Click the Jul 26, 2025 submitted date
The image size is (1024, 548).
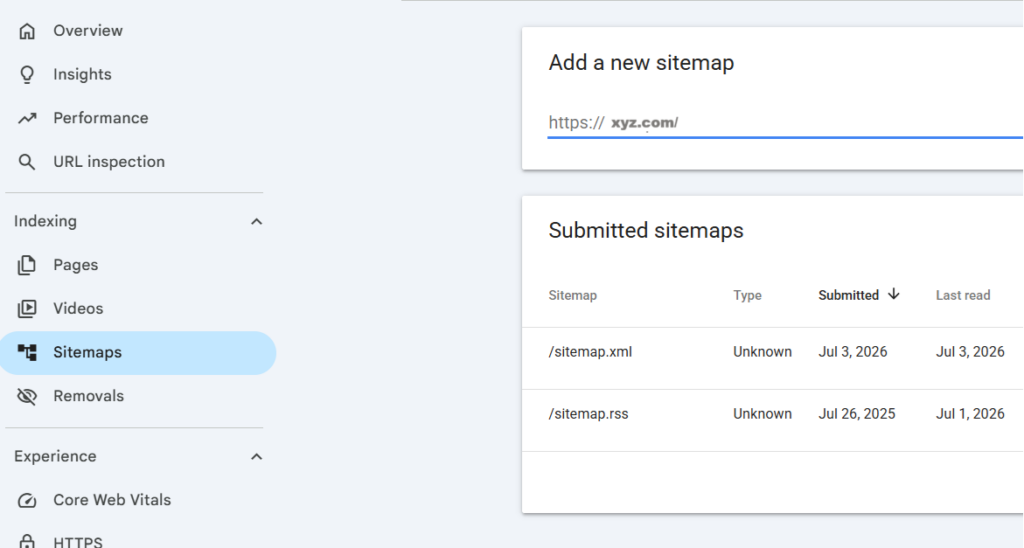pos(857,413)
